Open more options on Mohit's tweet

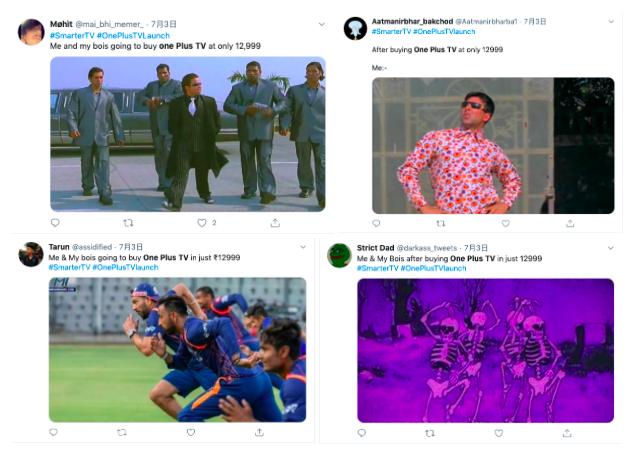321,23
